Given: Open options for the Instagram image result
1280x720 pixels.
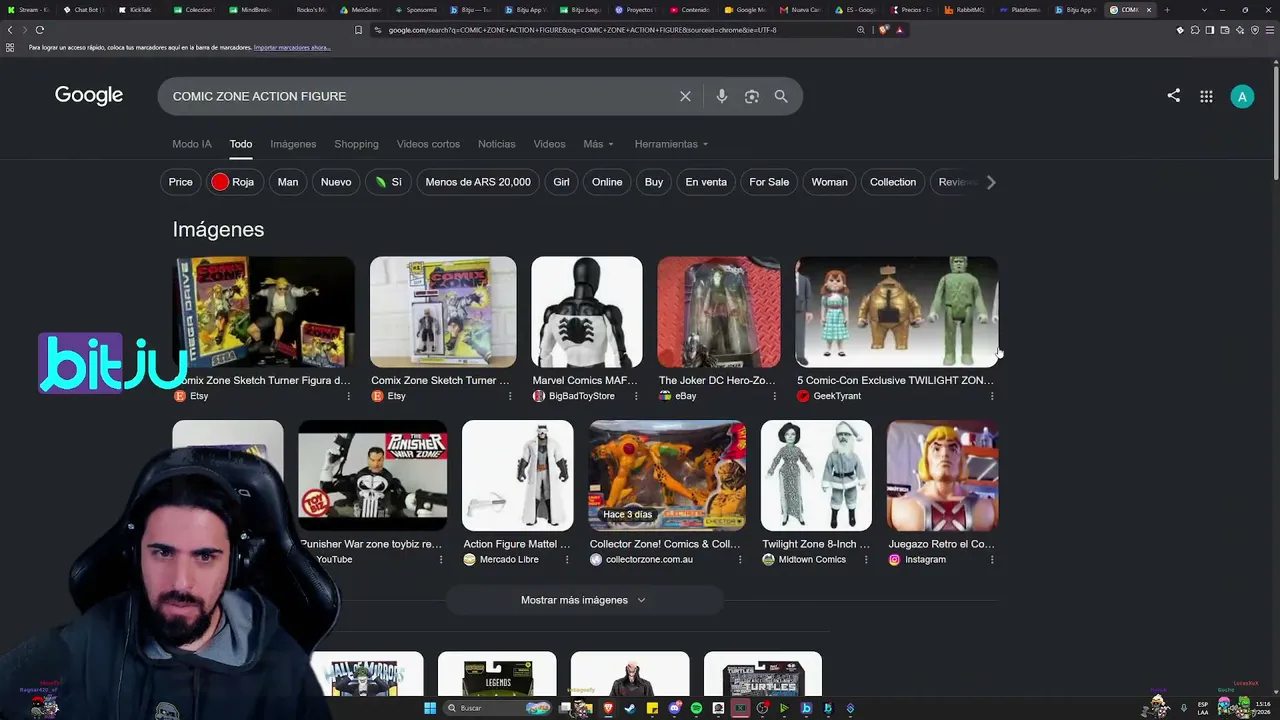Looking at the screenshot, I should pyautogui.click(x=992, y=560).
